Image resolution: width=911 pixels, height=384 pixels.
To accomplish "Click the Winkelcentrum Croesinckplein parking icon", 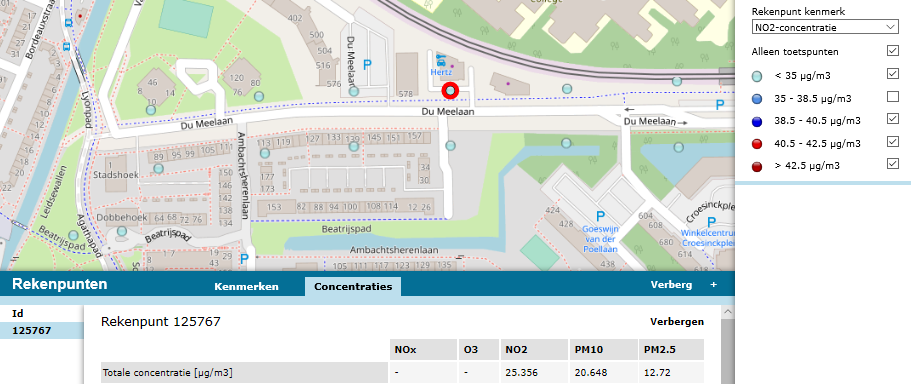I will pyautogui.click(x=712, y=222).
